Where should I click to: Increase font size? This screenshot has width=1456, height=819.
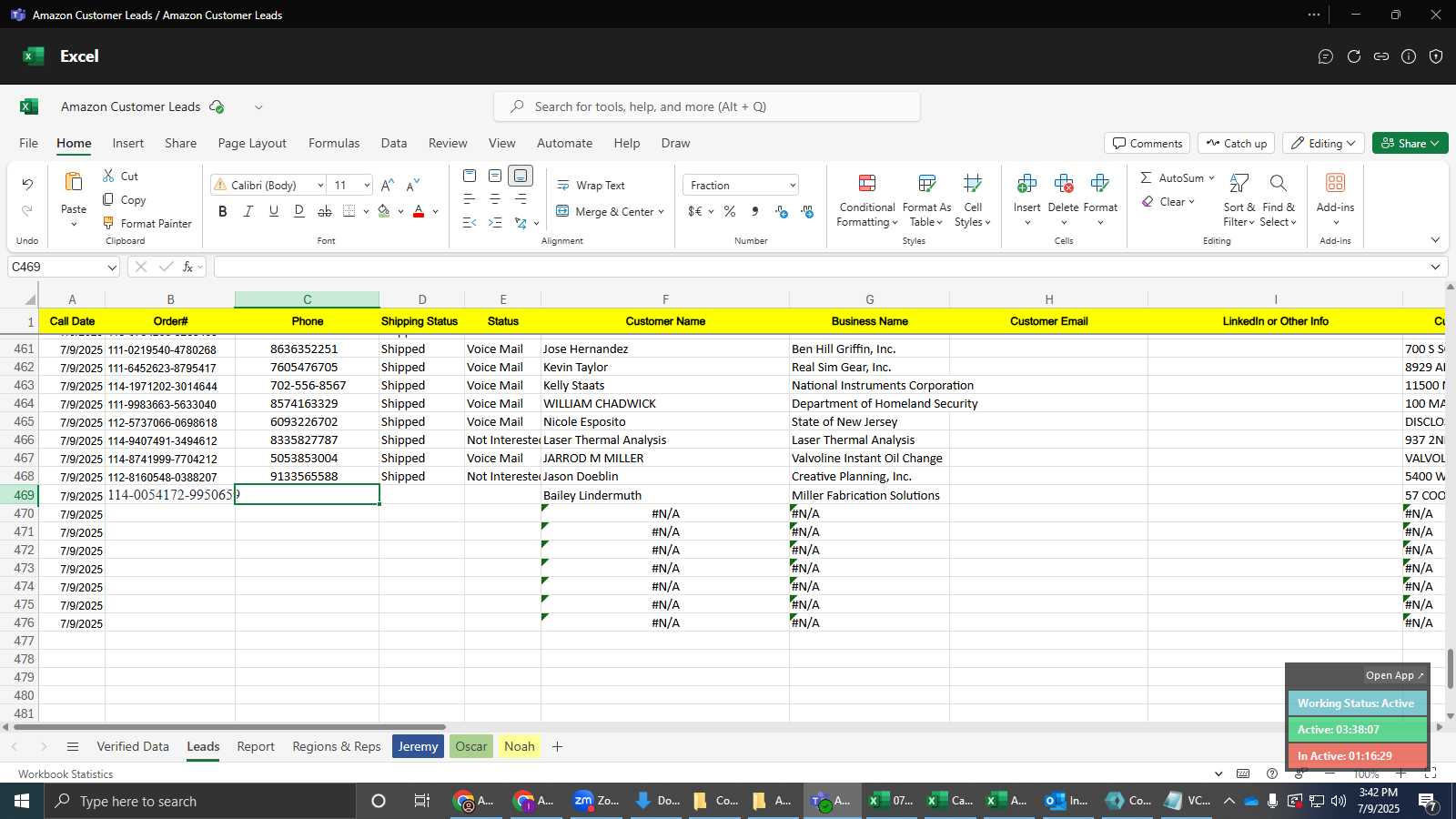388,185
